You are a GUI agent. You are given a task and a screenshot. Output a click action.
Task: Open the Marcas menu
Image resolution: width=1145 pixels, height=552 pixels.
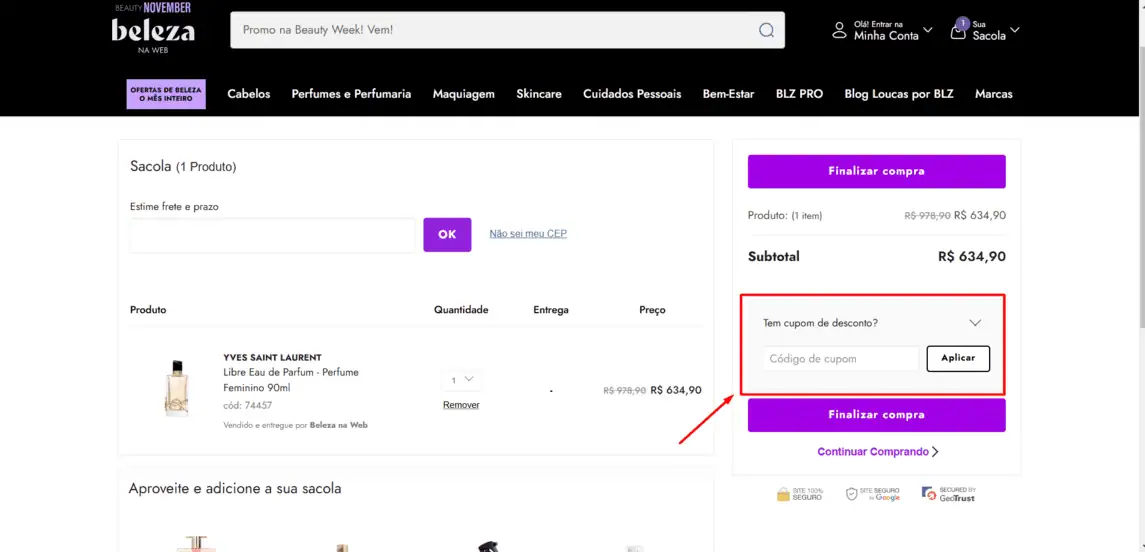coord(994,94)
